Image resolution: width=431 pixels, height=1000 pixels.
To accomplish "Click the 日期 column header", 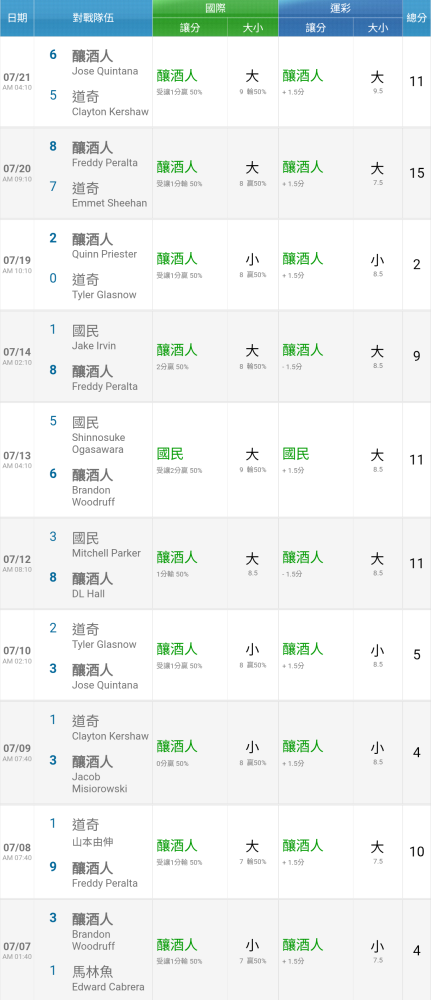I will click(17, 18).
